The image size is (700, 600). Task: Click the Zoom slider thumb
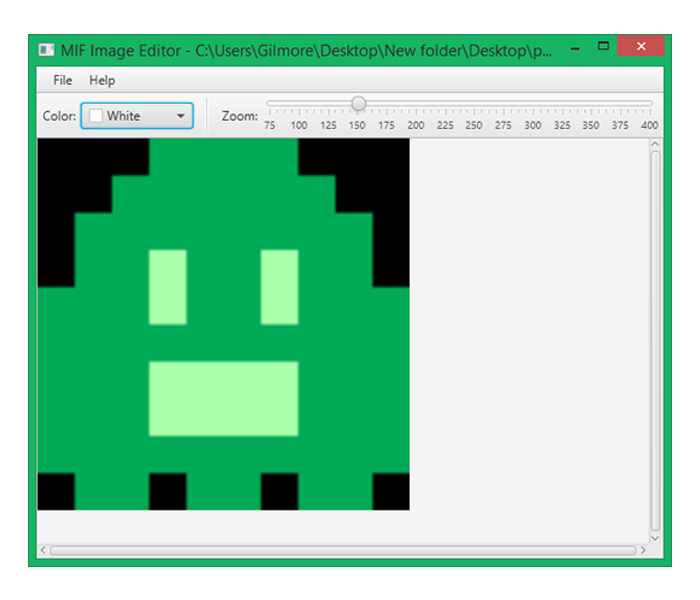point(358,103)
